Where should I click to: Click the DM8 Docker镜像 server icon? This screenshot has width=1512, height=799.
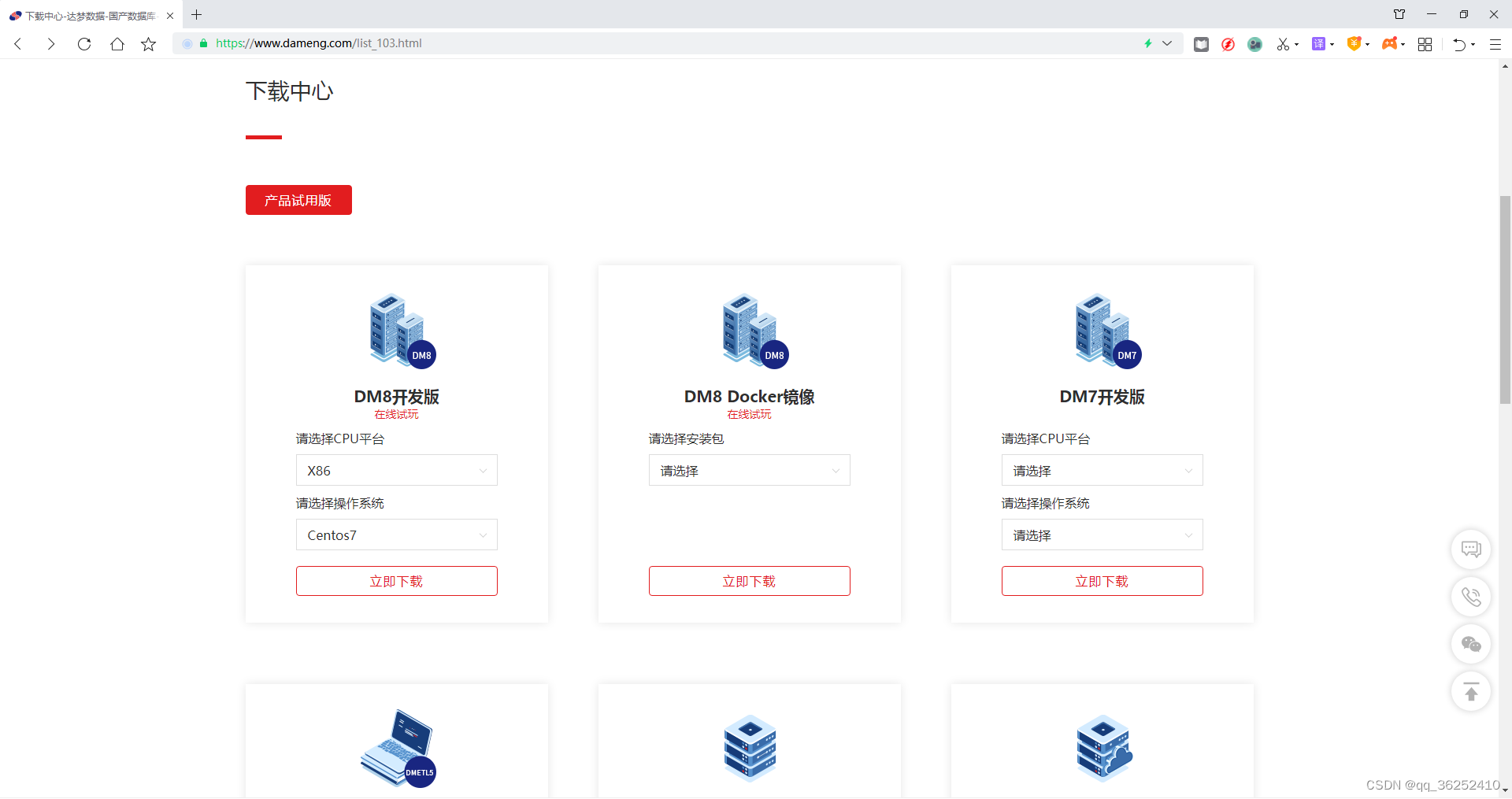(x=755, y=331)
